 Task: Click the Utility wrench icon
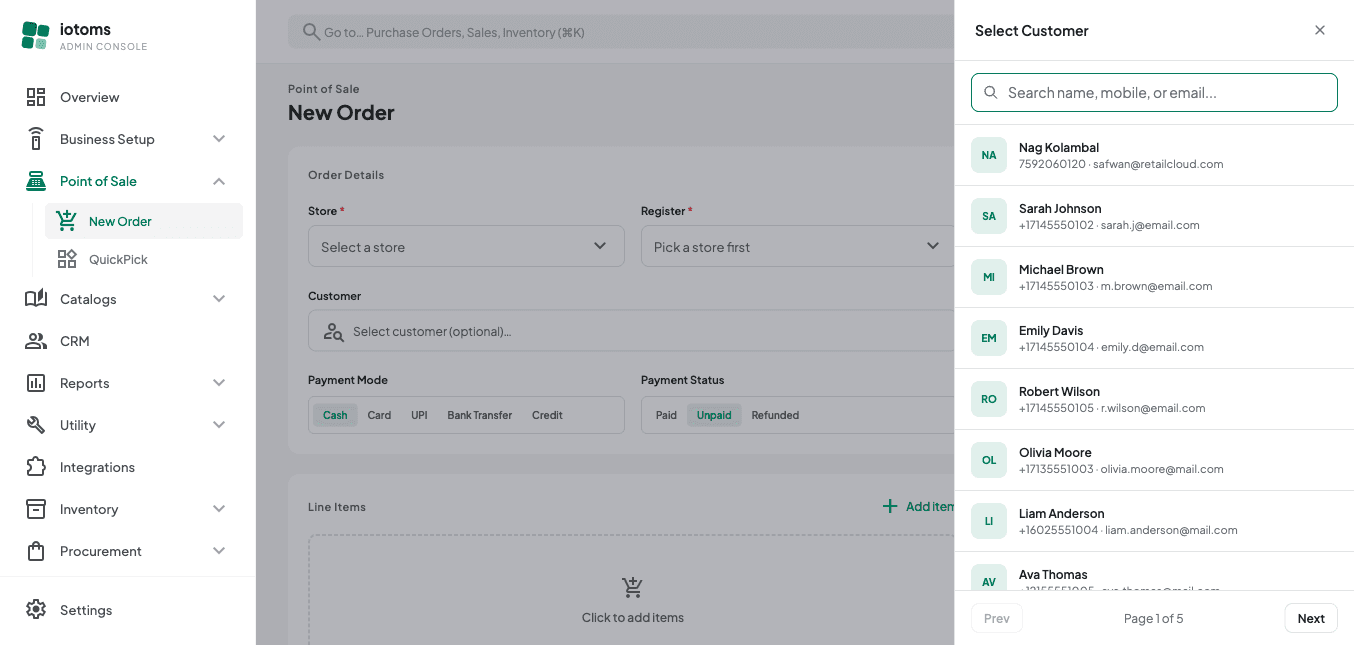click(x=36, y=425)
